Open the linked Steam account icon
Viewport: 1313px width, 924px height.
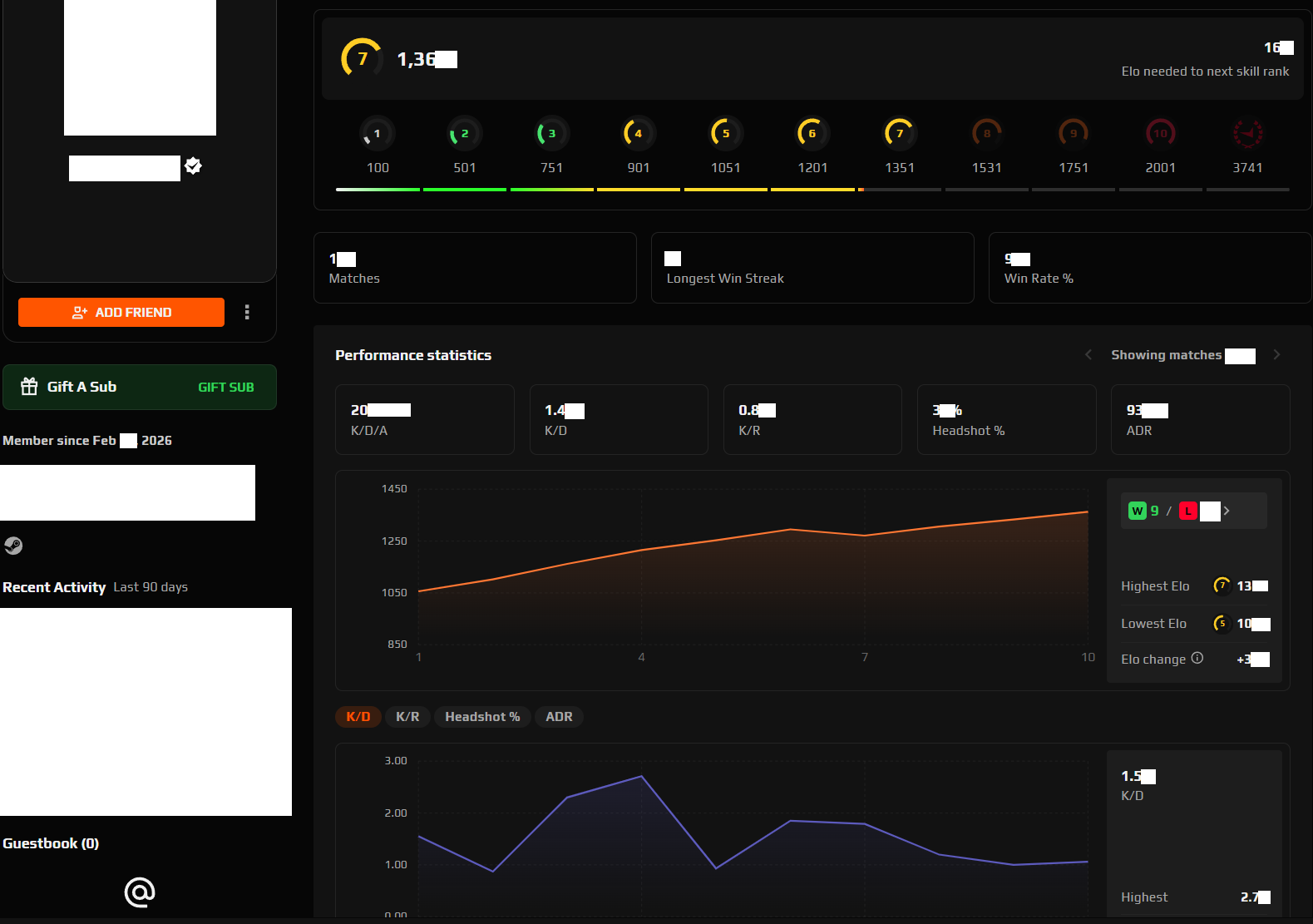(x=13, y=546)
